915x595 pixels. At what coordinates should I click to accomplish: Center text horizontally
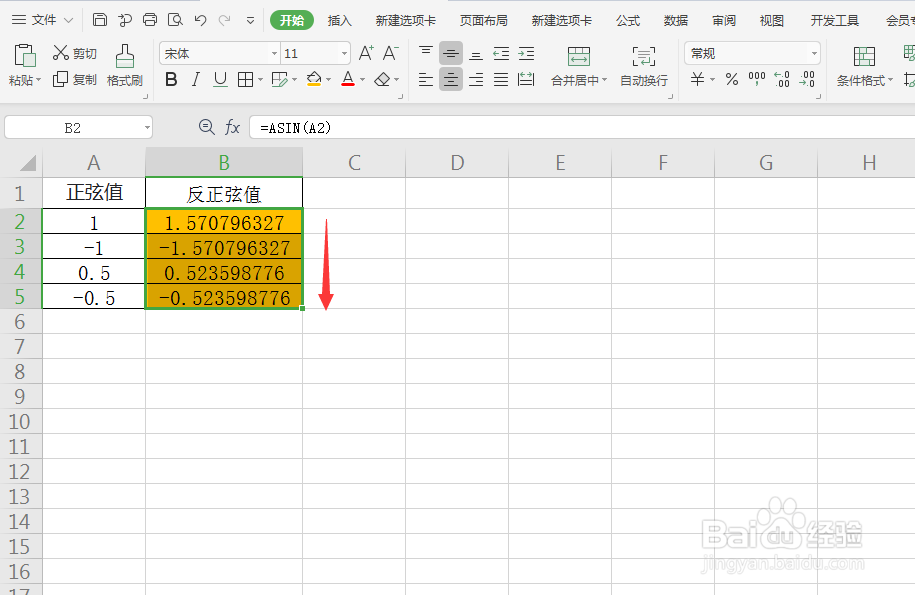[450, 79]
